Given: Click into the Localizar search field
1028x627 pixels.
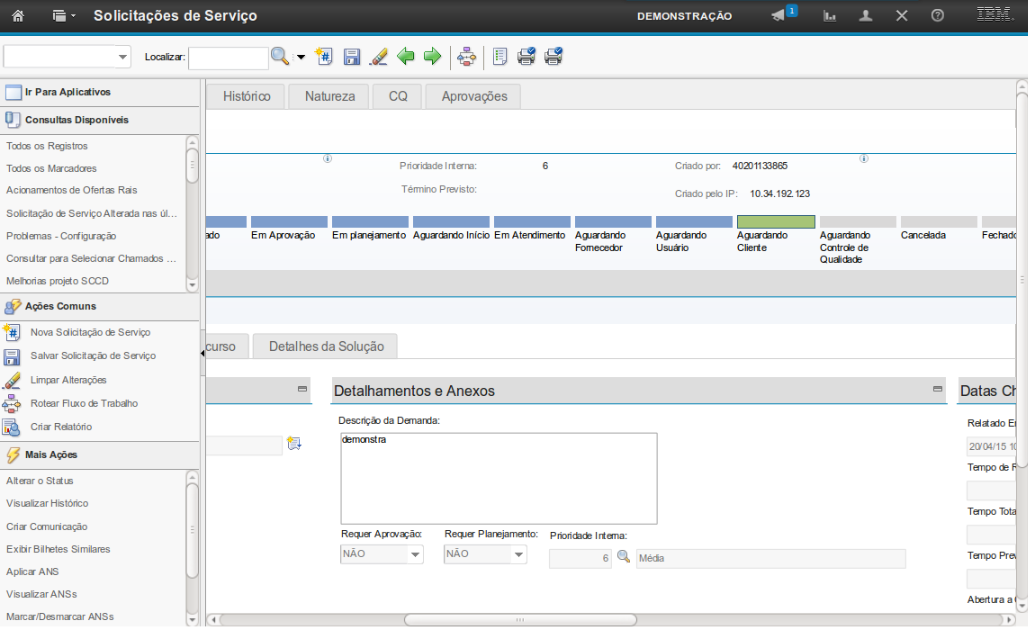Looking at the screenshot, I should [228, 58].
